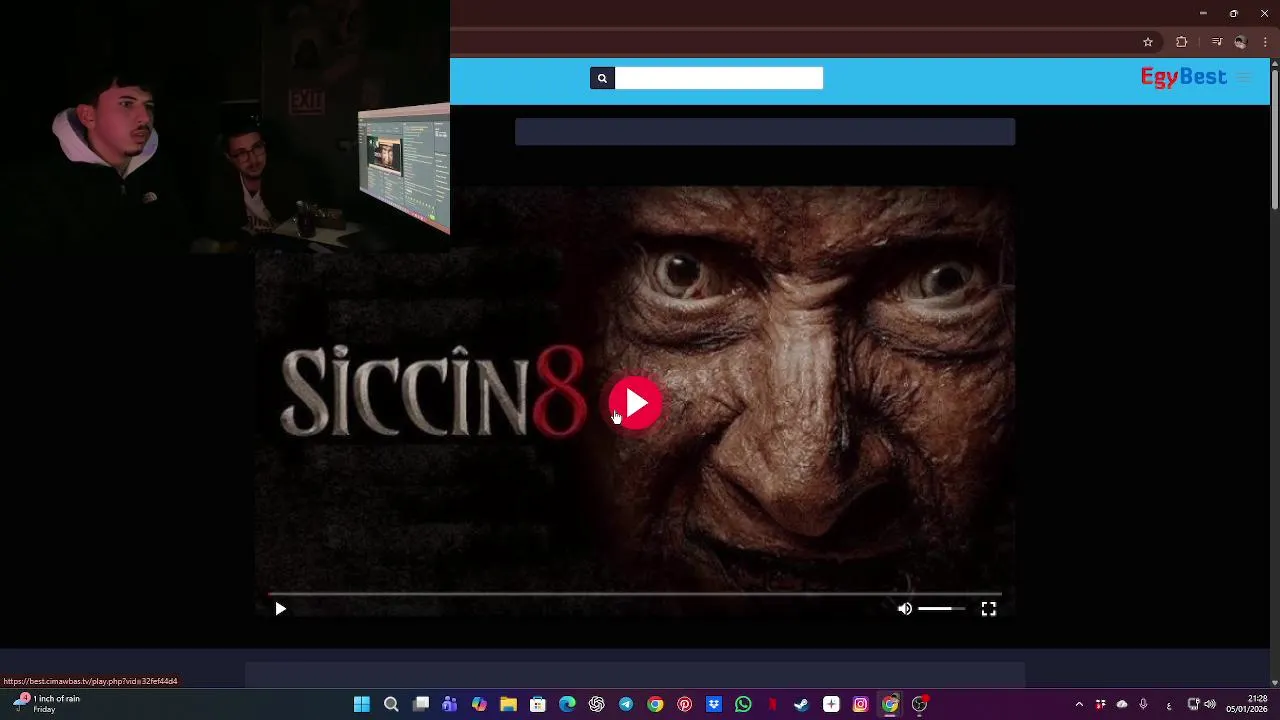Open the Chrome extensions puzzle icon
Screen dimensions: 1280x720
pos(1182,42)
